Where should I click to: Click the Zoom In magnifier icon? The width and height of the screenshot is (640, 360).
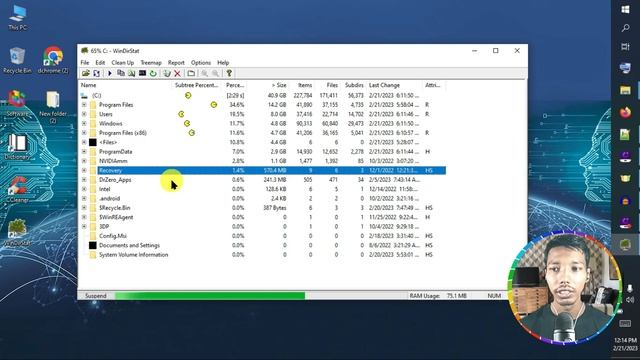click(x=204, y=73)
